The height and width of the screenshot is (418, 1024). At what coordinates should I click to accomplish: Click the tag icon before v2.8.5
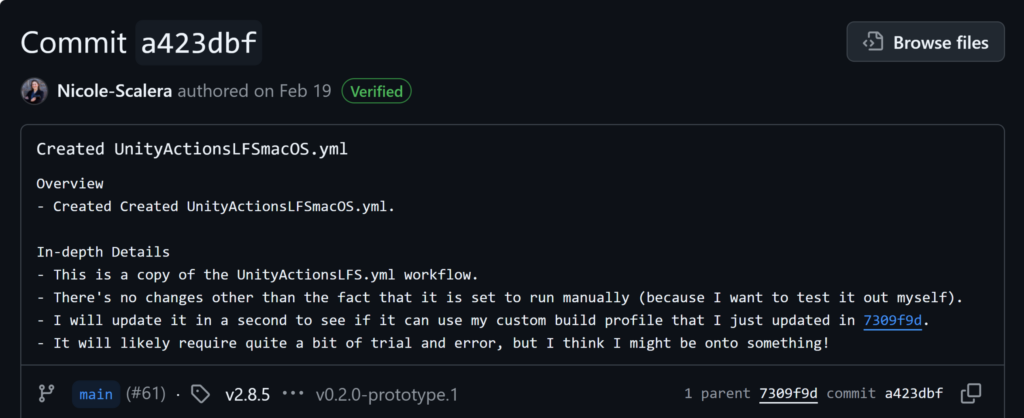tap(200, 393)
